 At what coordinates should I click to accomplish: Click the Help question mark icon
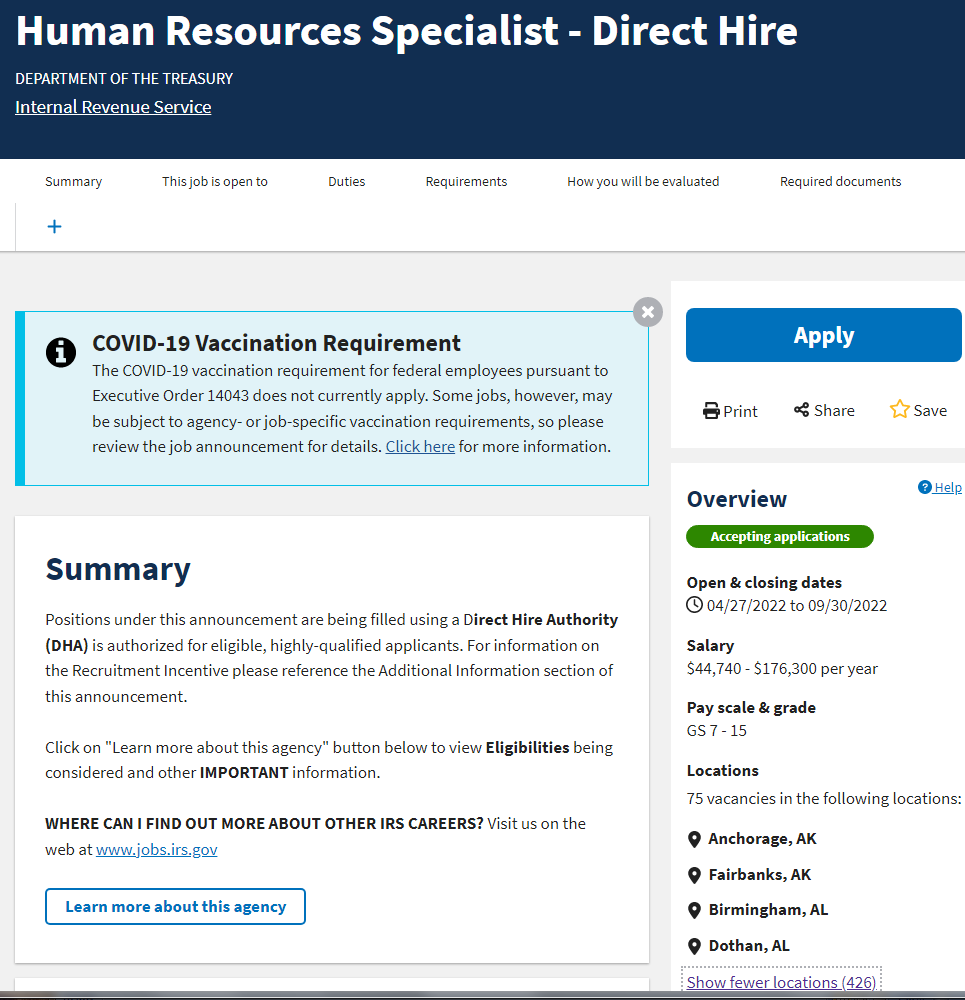924,487
